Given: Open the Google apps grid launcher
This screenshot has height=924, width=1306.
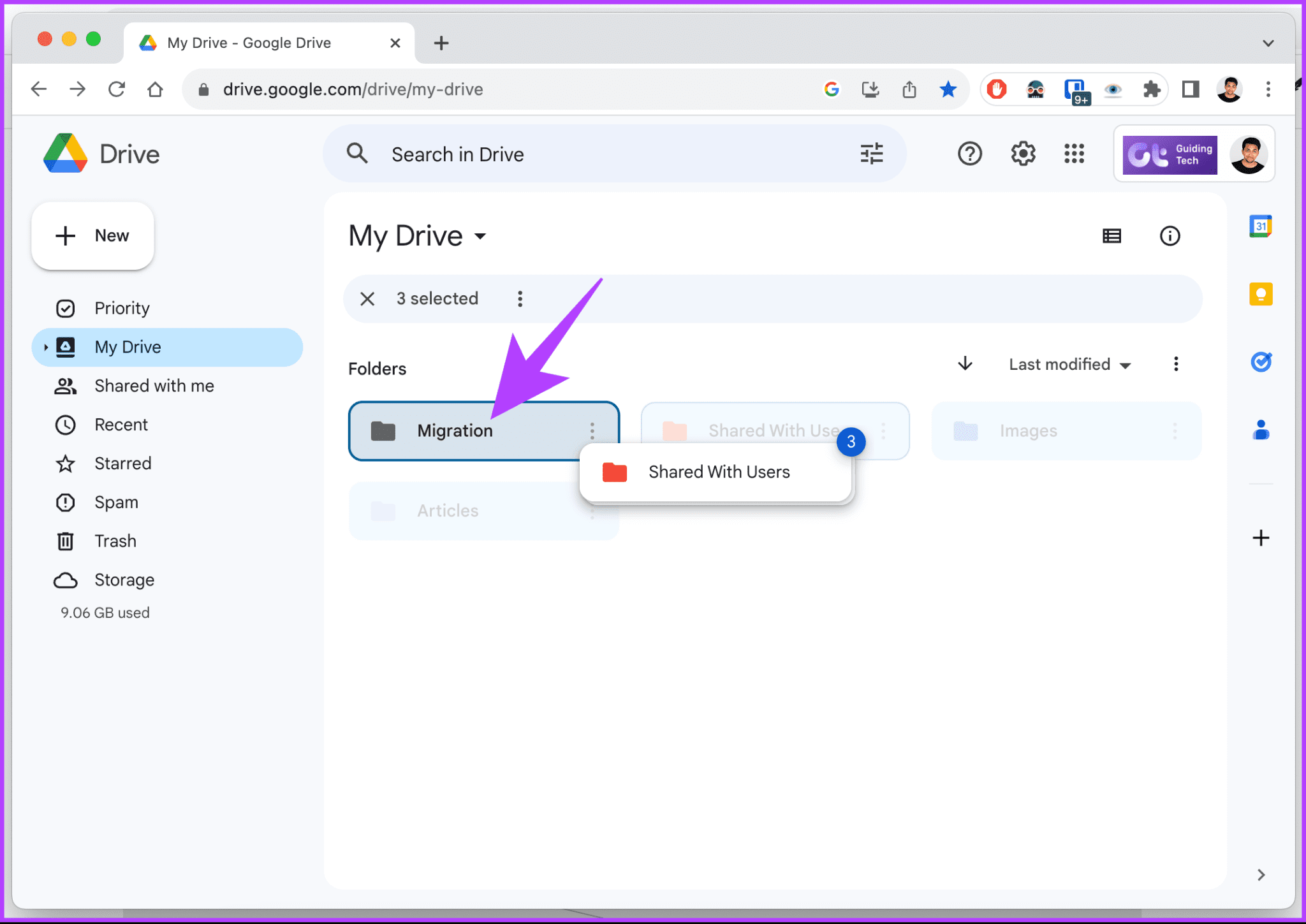Looking at the screenshot, I should click(1075, 154).
